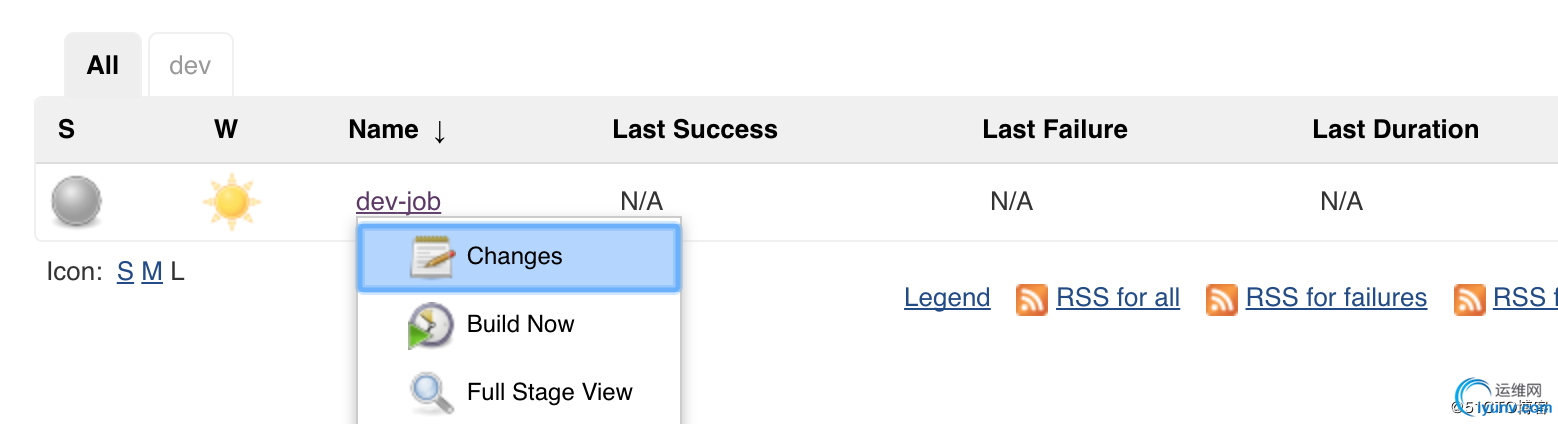Open the Legend link

(x=947, y=298)
